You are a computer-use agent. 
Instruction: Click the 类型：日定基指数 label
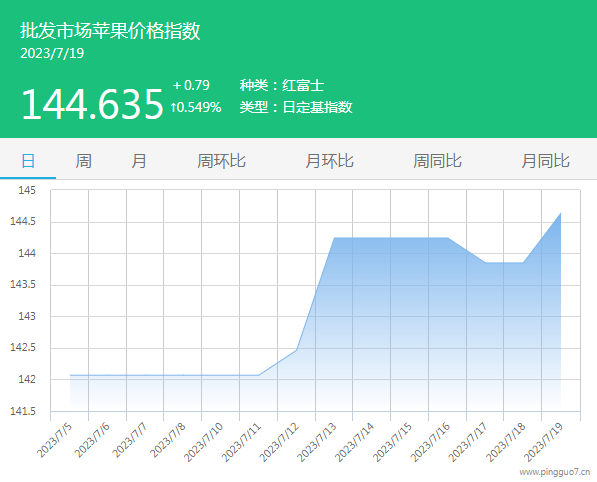click(x=296, y=107)
